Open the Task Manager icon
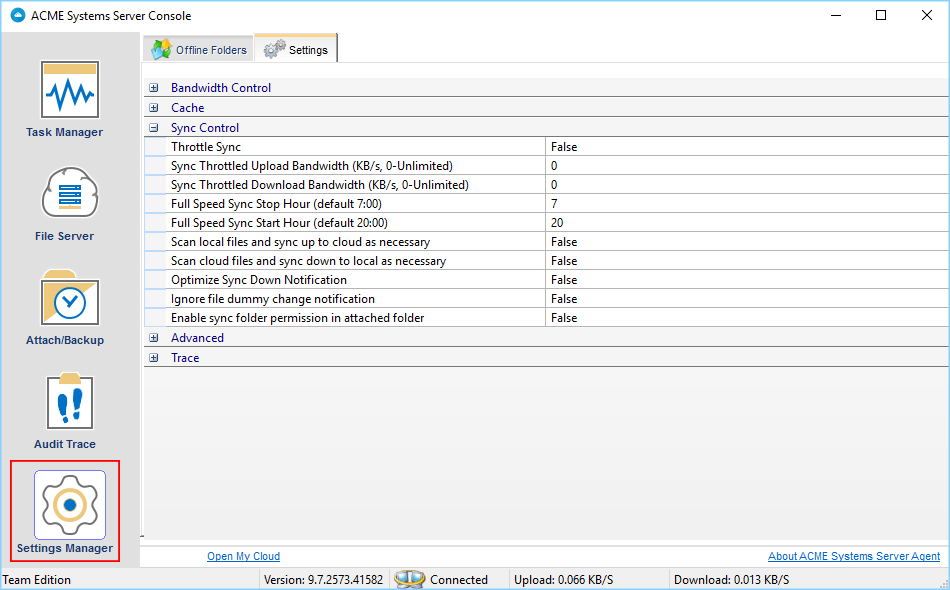950x590 pixels. pos(70,90)
